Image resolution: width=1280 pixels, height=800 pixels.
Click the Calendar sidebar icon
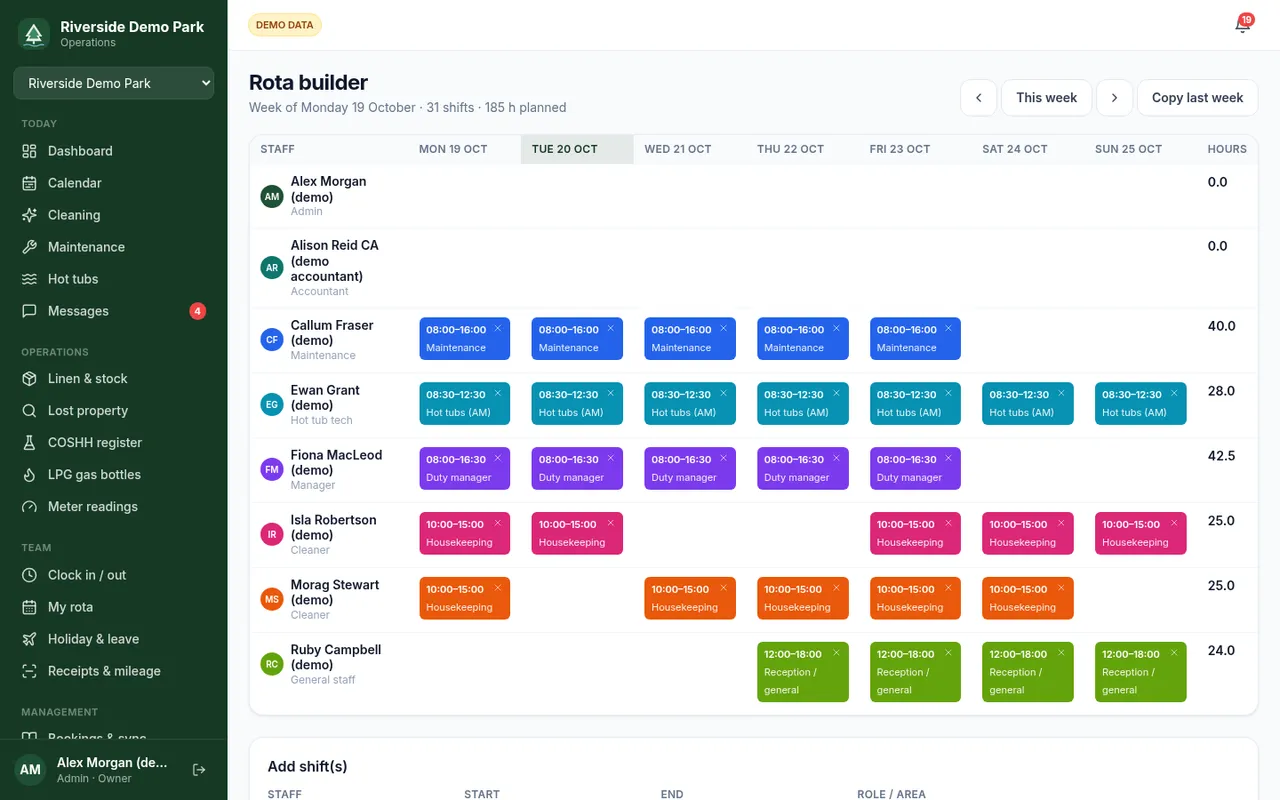29,183
